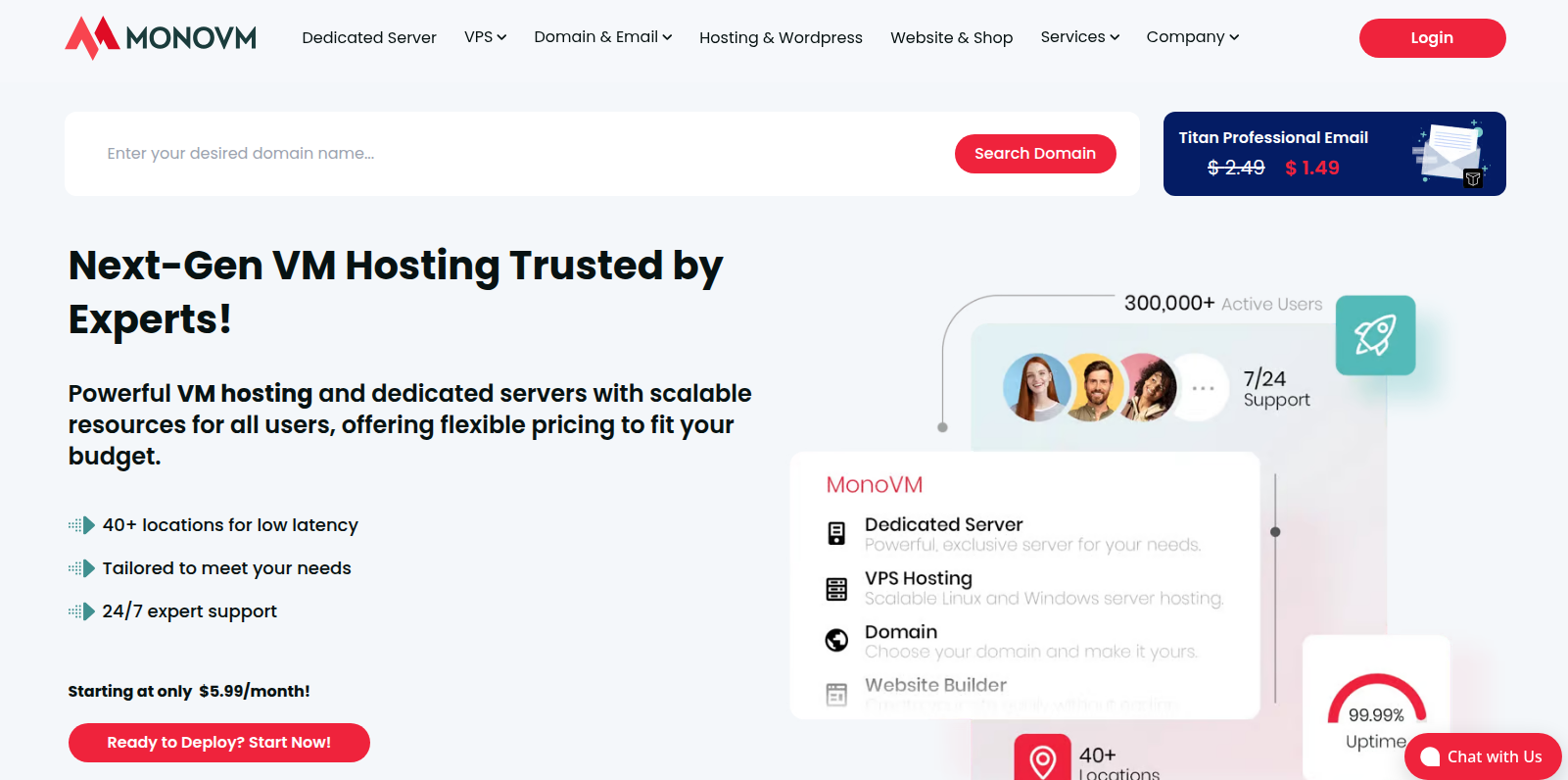Open the Chat with Us widget
Image resolution: width=1568 pixels, height=780 pixels.
point(1482,756)
